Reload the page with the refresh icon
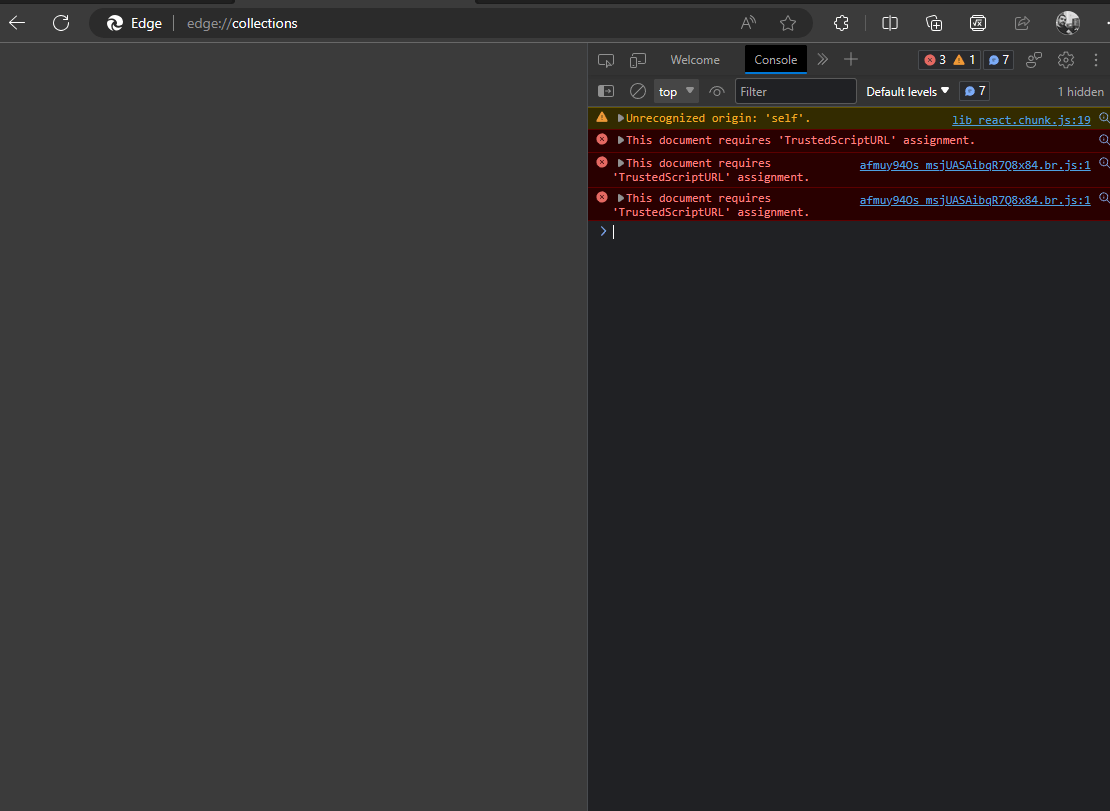 pyautogui.click(x=61, y=23)
